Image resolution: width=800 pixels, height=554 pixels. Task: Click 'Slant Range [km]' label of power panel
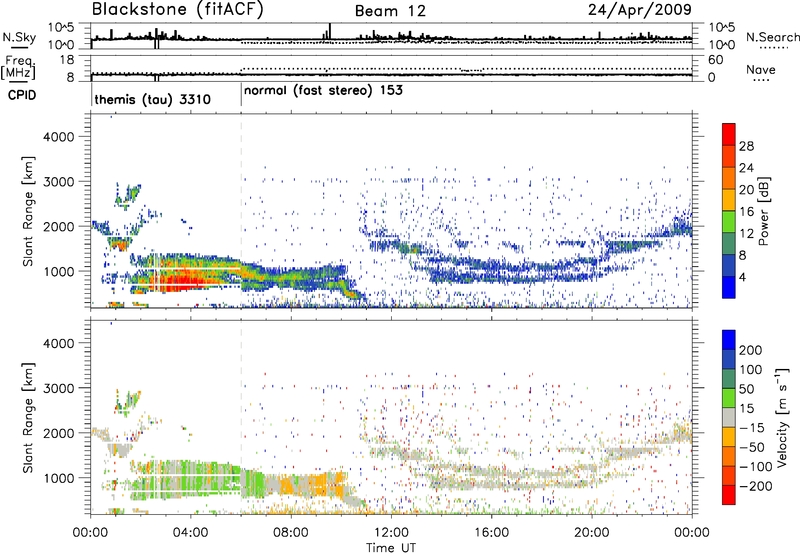coord(28,211)
